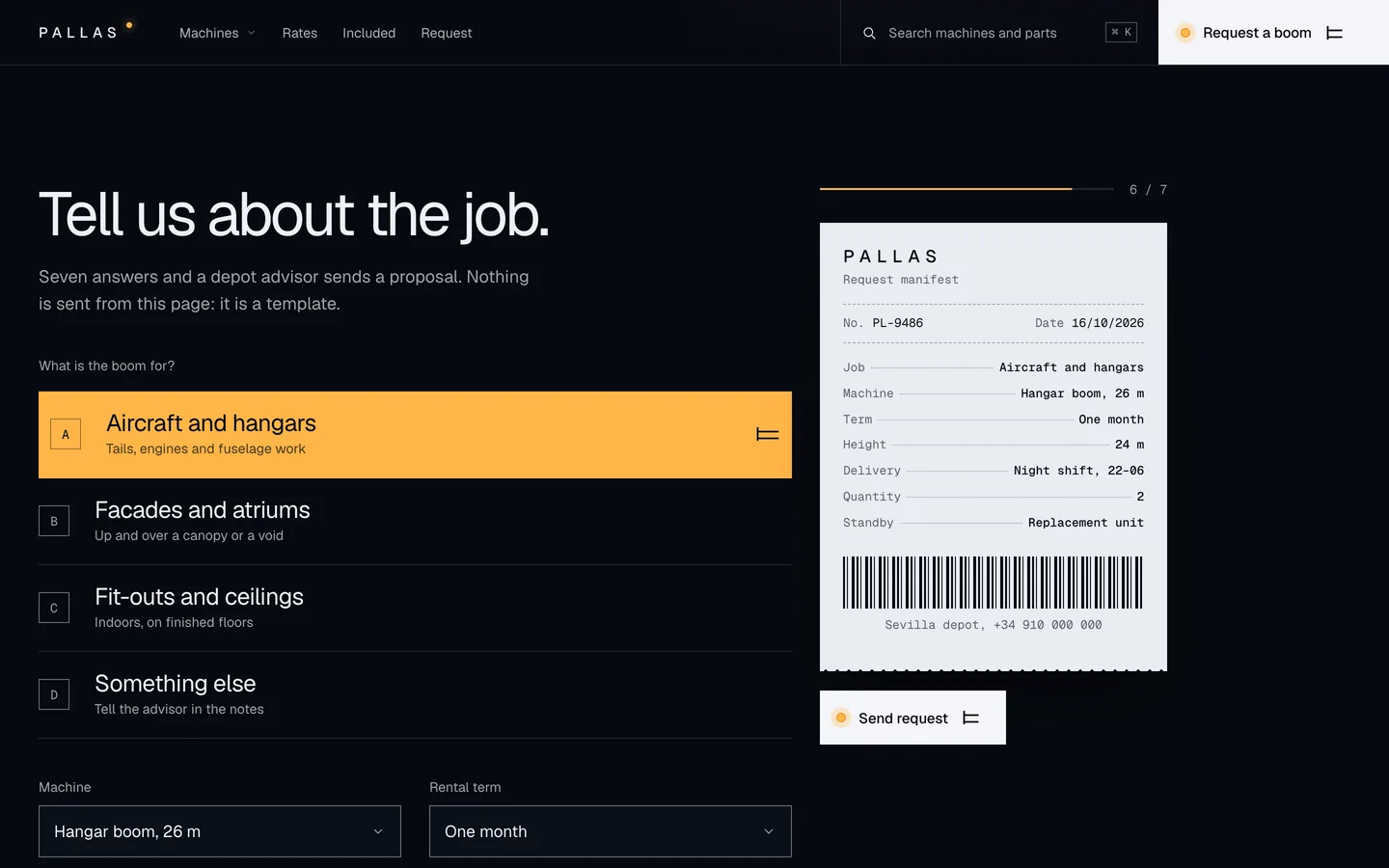Submit with the Send request button
The height and width of the screenshot is (868, 1389).
912,718
